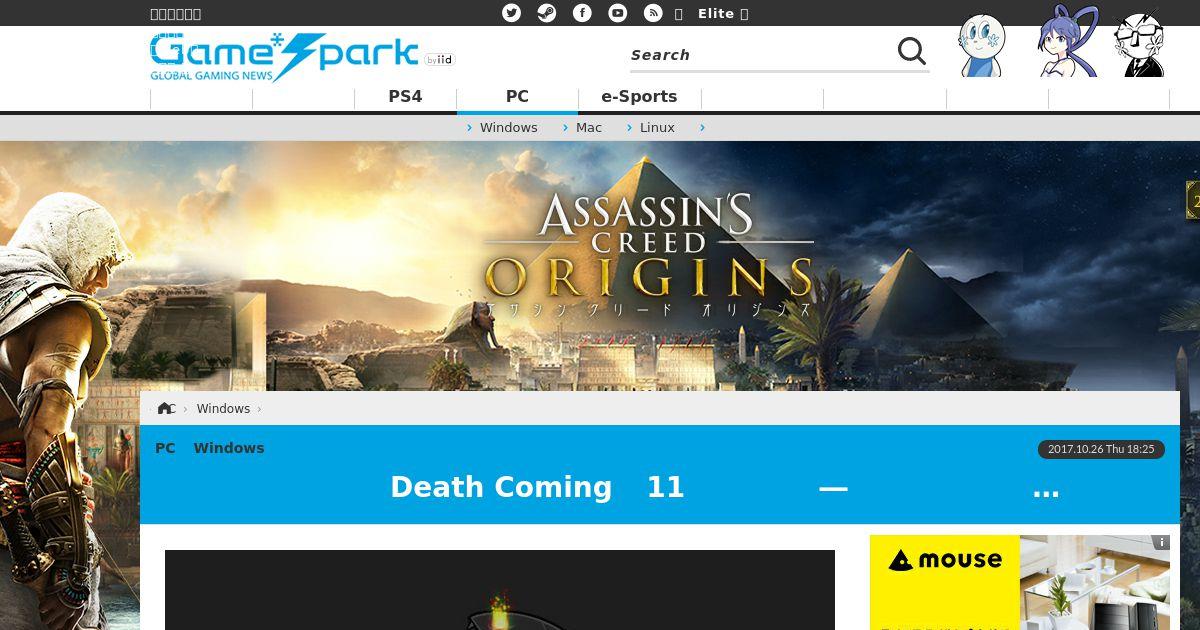Click the ad info icon above mouse ad
The image size is (1200, 630).
pos(1161,542)
